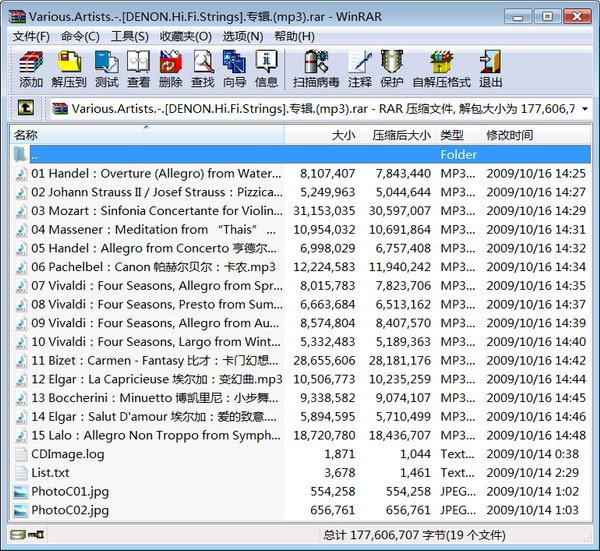
Task: Click the disk drive icon in status bar
Action: [x=18, y=535]
